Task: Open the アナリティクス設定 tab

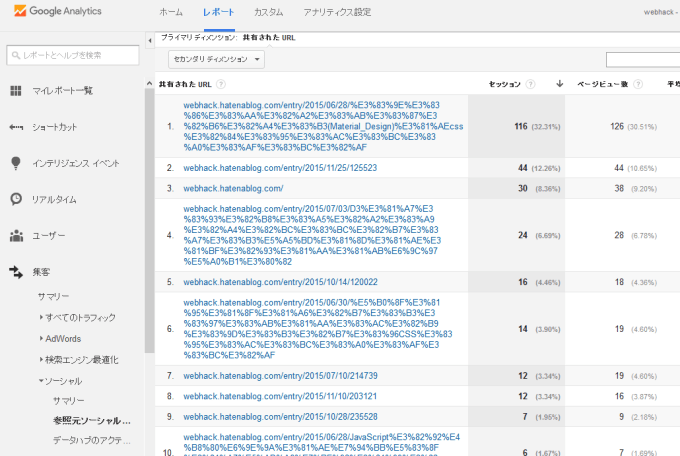Action: tap(337, 12)
